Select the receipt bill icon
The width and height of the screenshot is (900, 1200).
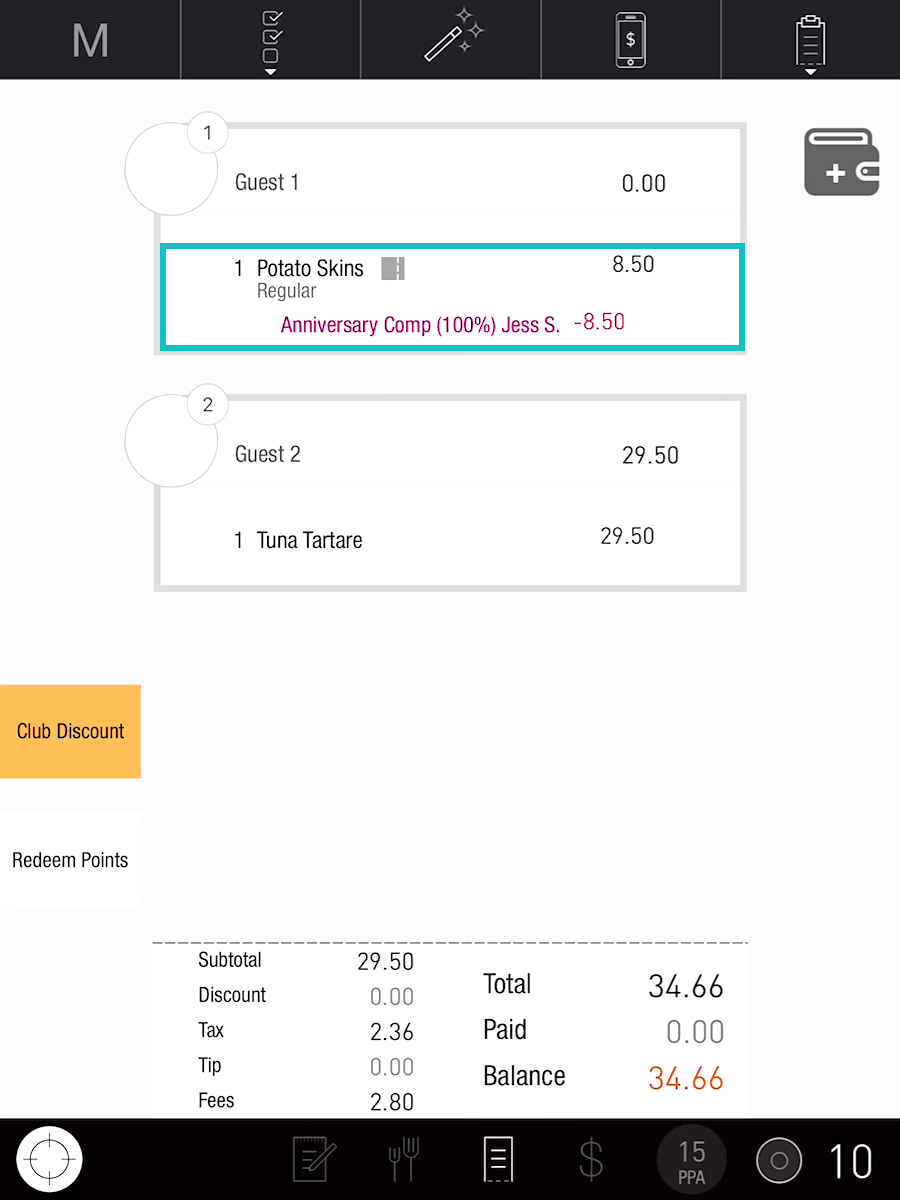coord(497,1160)
